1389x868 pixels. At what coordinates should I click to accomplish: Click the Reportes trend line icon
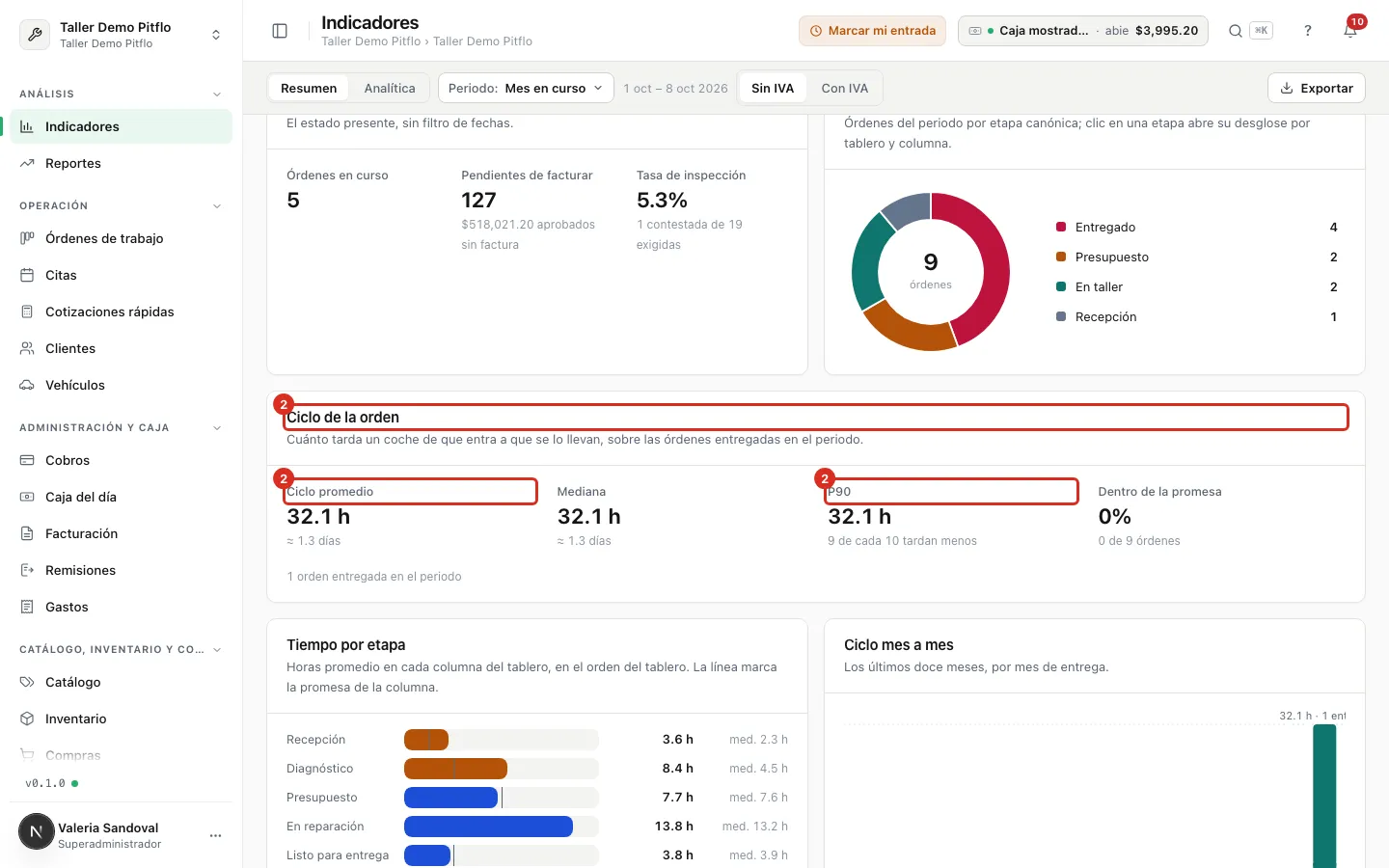tap(27, 163)
